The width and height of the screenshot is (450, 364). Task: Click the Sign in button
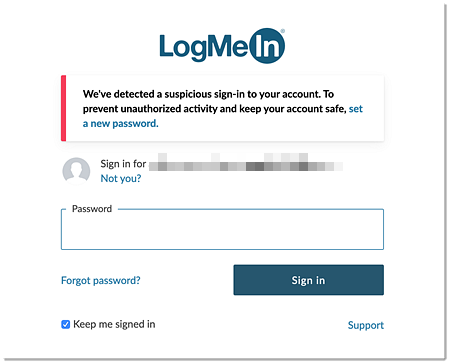tap(309, 280)
